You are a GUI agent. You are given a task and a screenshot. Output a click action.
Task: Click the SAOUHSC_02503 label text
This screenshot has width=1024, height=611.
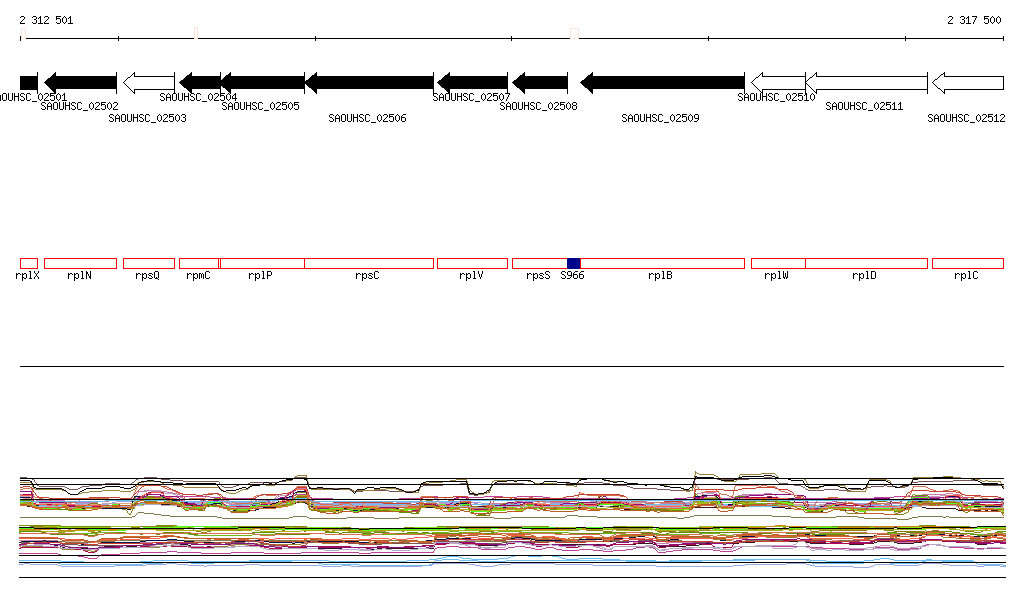[148, 118]
